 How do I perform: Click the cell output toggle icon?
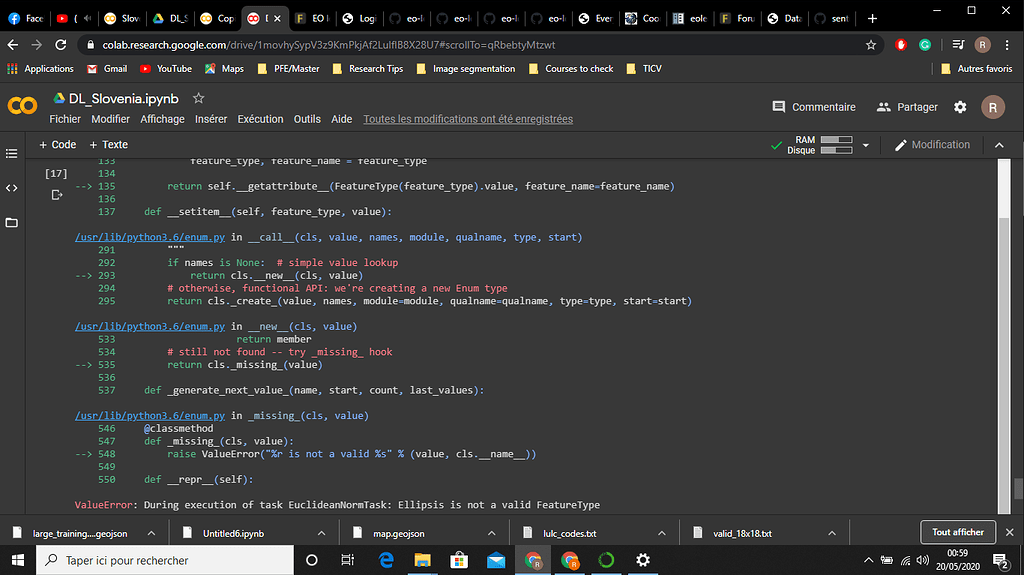[x=57, y=195]
